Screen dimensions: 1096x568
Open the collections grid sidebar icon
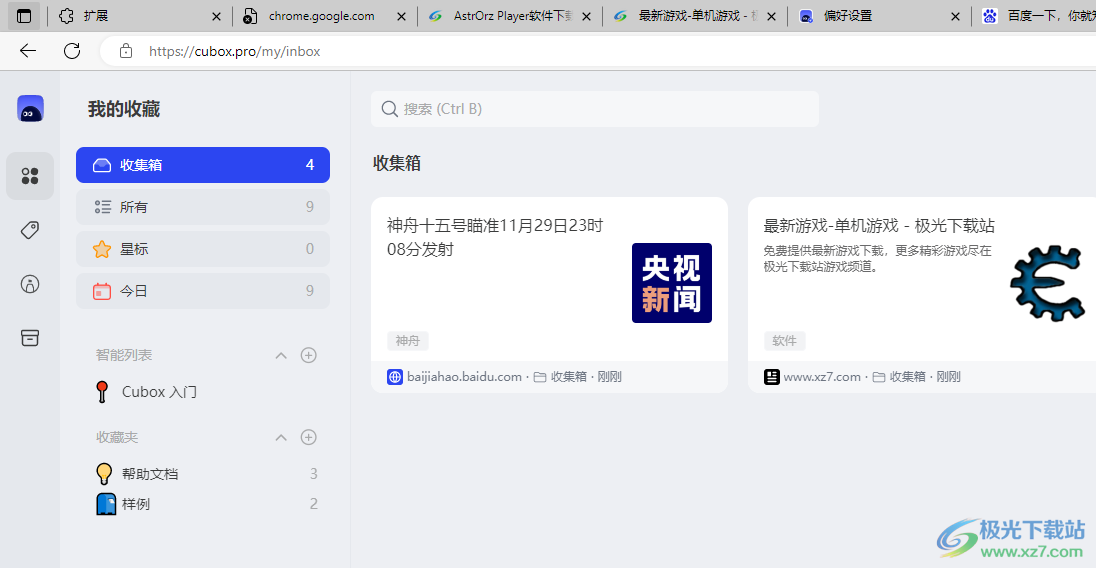click(x=30, y=175)
